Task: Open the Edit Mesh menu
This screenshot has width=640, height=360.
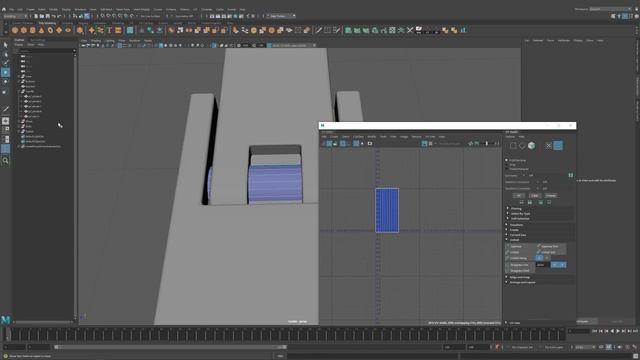Action: pos(106,9)
